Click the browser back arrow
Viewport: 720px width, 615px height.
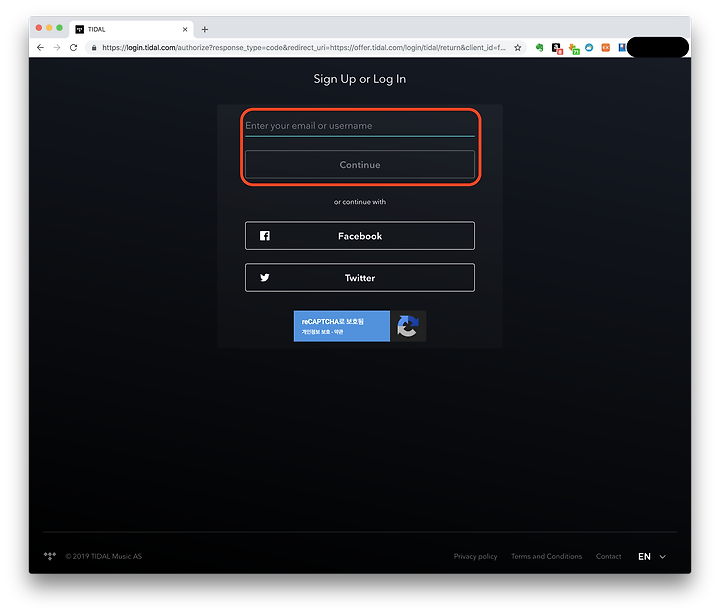(40, 47)
